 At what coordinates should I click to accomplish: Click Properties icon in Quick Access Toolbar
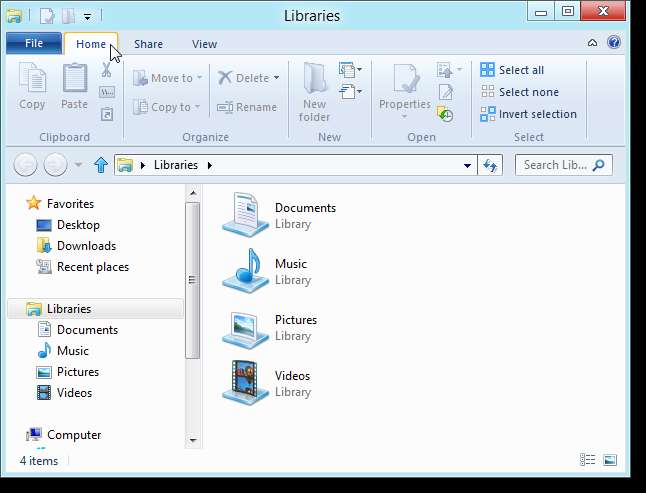click(47, 16)
